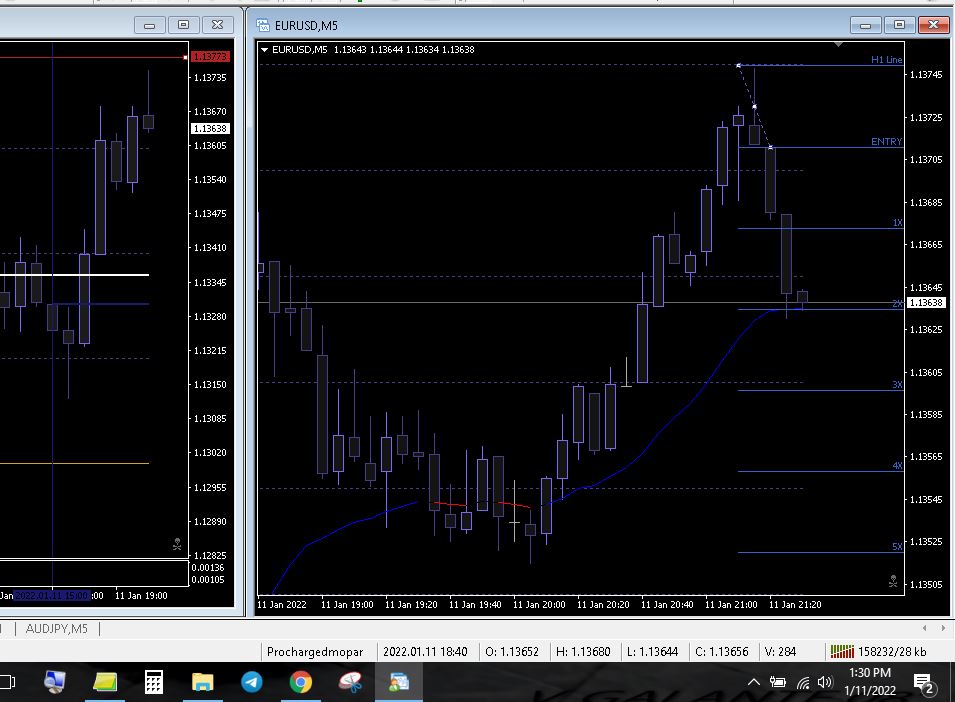Switch to the AUDJPY,M5 chart tab
This screenshot has height=702, width=955.
(57, 628)
